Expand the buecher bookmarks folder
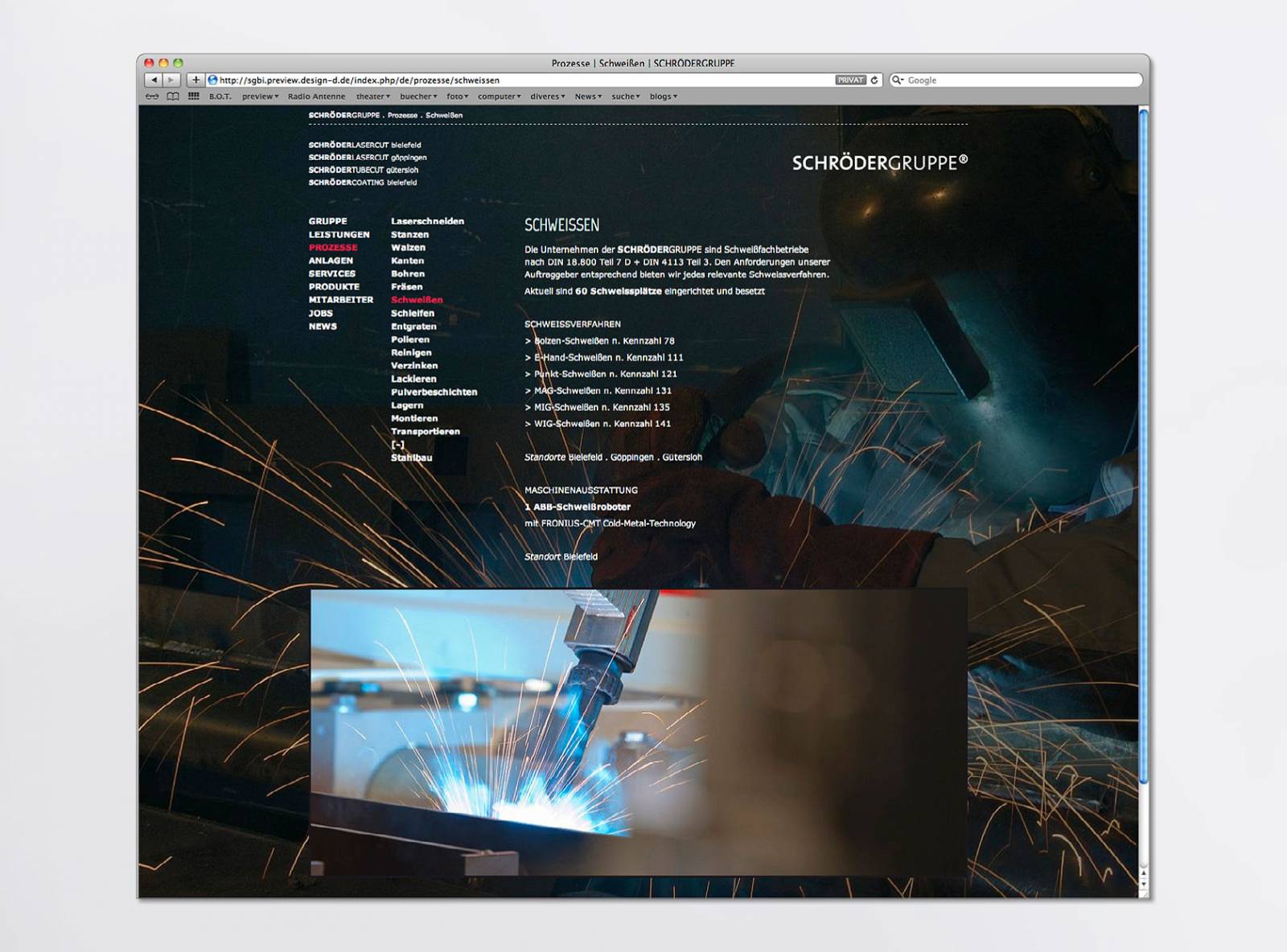 point(419,96)
